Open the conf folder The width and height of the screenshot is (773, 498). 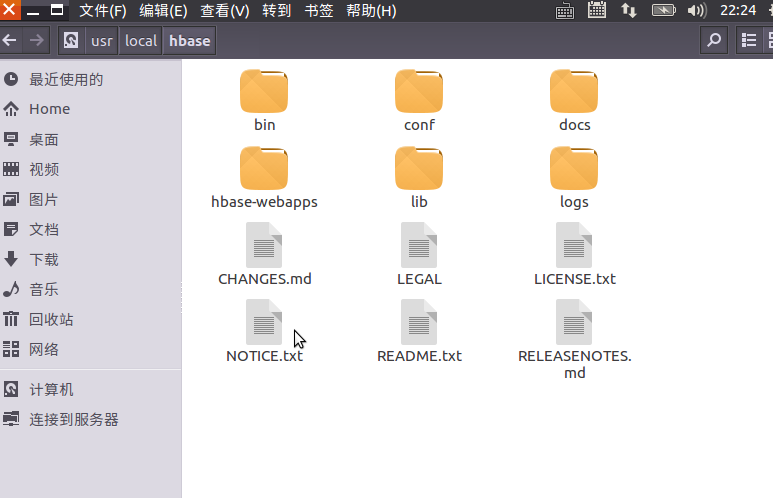[x=419, y=92]
